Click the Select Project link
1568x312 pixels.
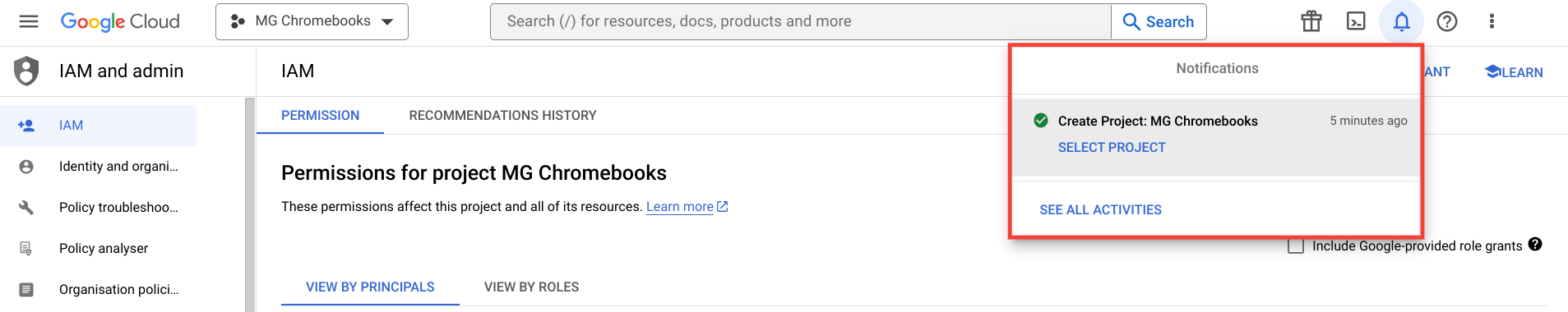[1112, 148]
